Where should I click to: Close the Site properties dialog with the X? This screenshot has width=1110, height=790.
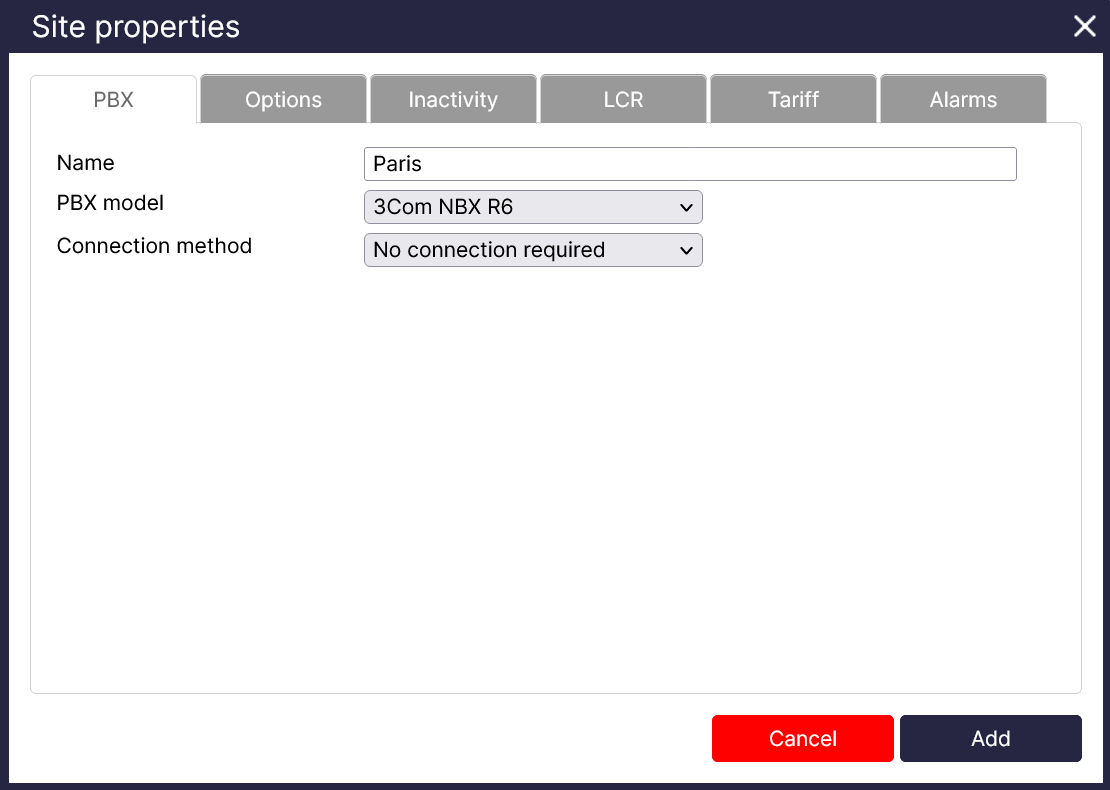[x=1084, y=26]
